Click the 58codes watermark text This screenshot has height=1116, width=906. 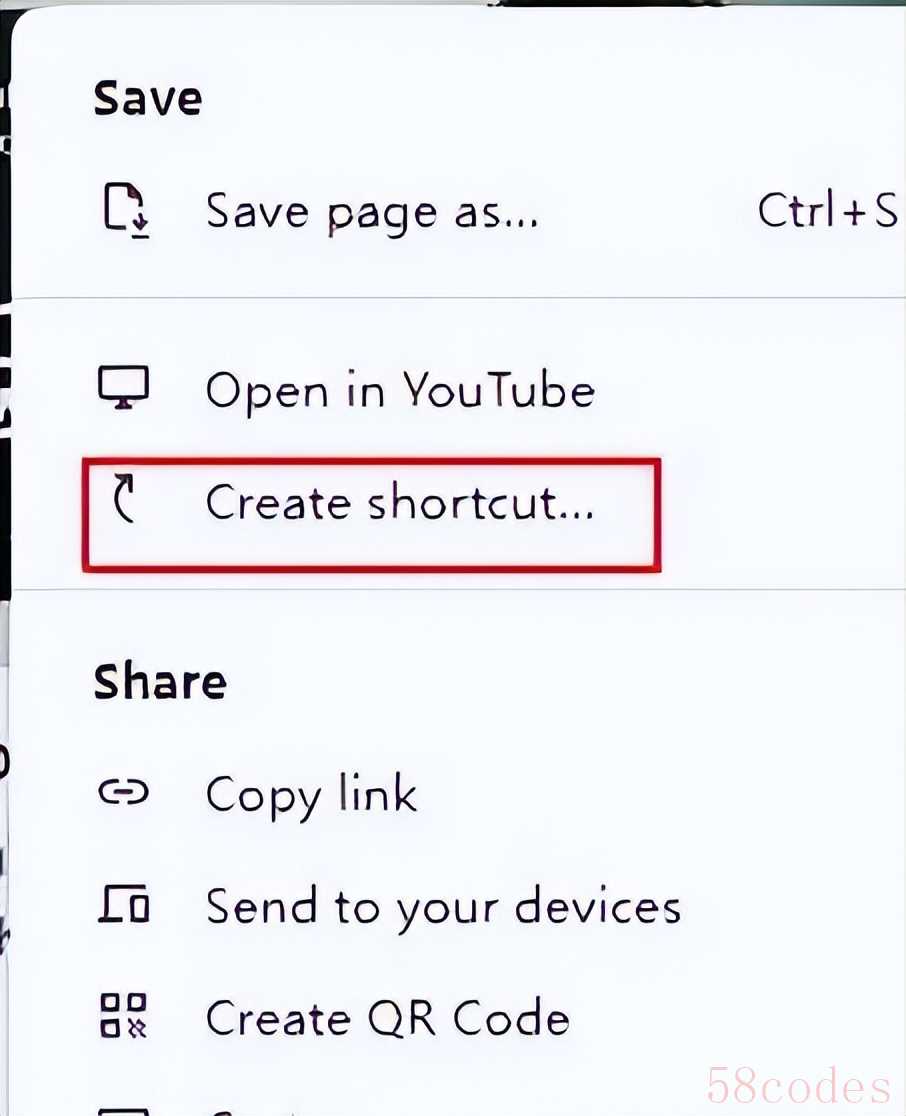pyautogui.click(x=799, y=1085)
